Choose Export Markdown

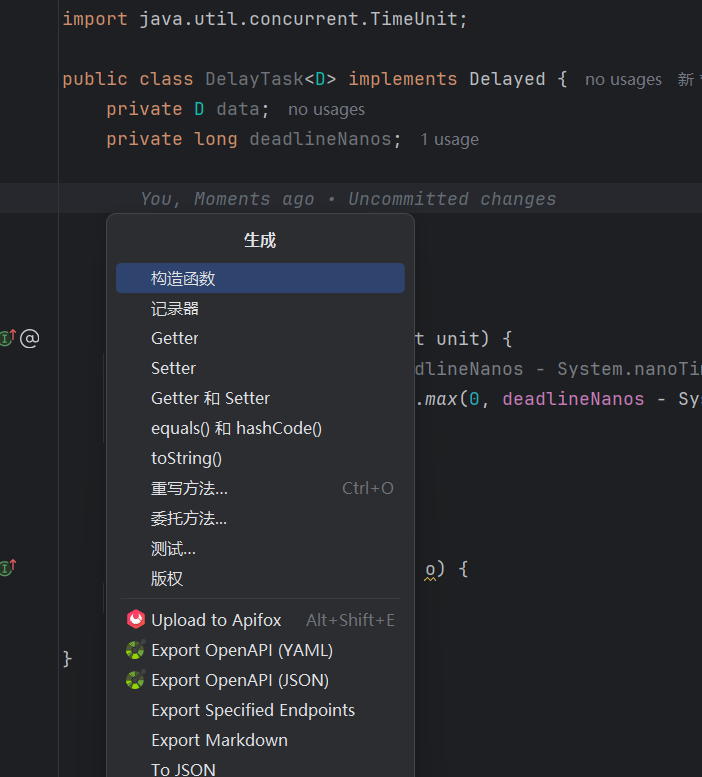click(260, 740)
